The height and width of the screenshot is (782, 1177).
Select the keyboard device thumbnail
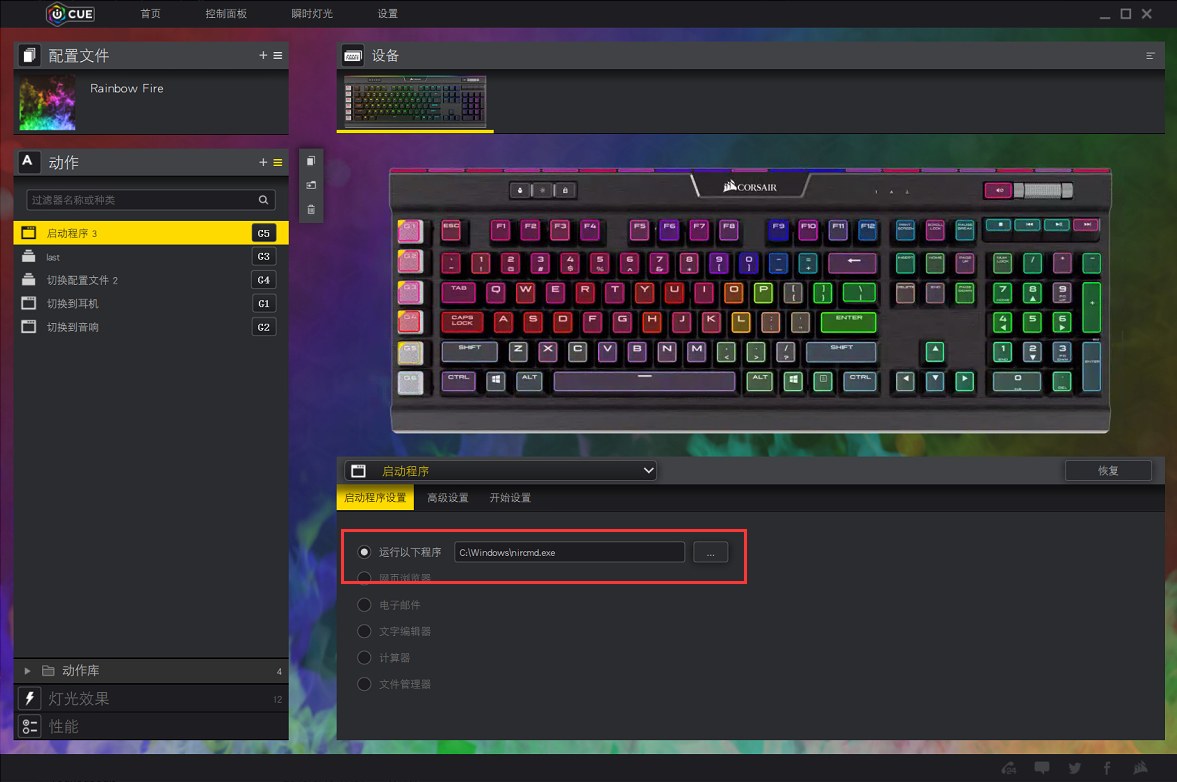[x=415, y=101]
